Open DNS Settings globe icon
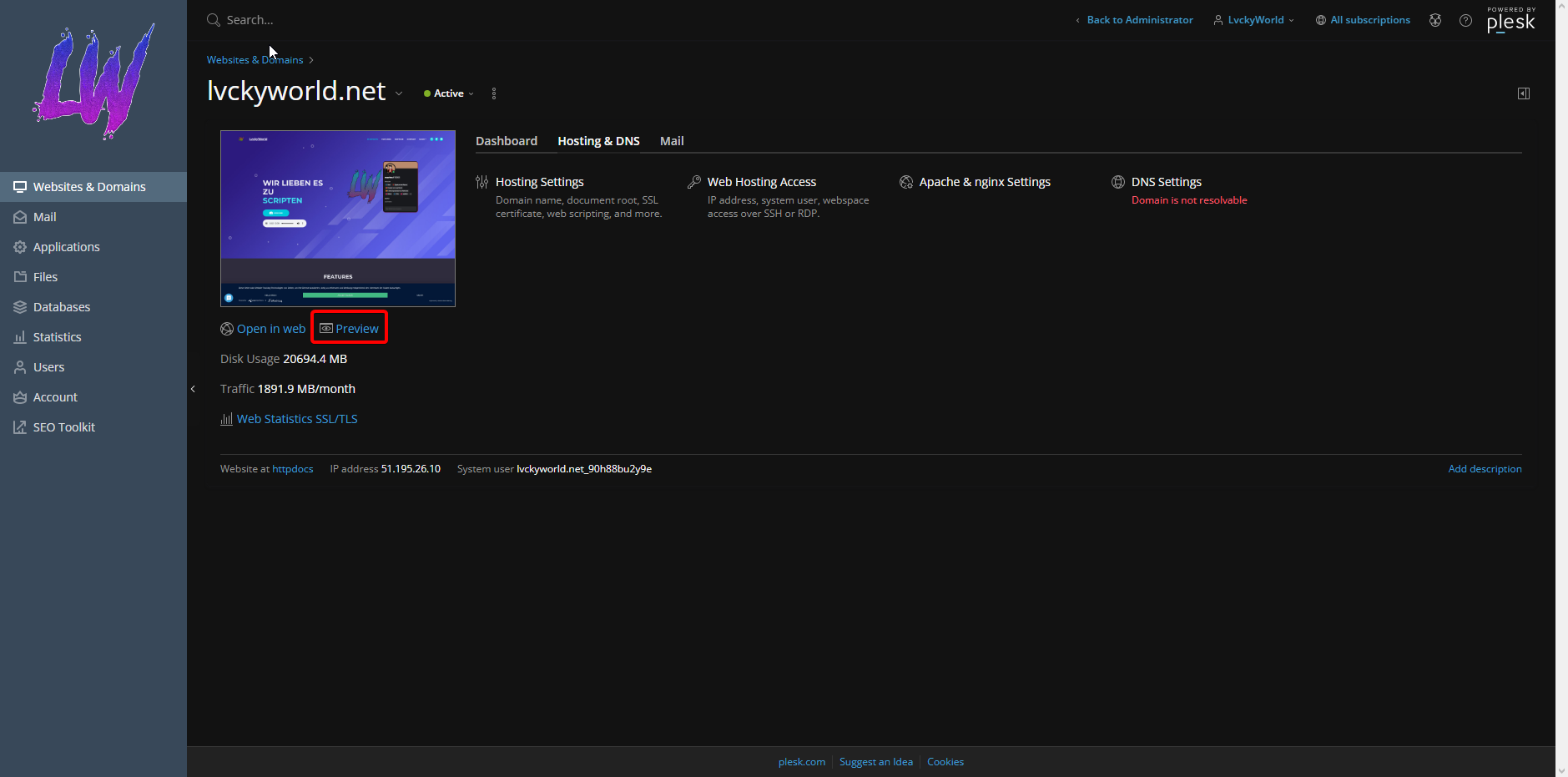Screen dimensions: 1568x777 (x=1118, y=182)
